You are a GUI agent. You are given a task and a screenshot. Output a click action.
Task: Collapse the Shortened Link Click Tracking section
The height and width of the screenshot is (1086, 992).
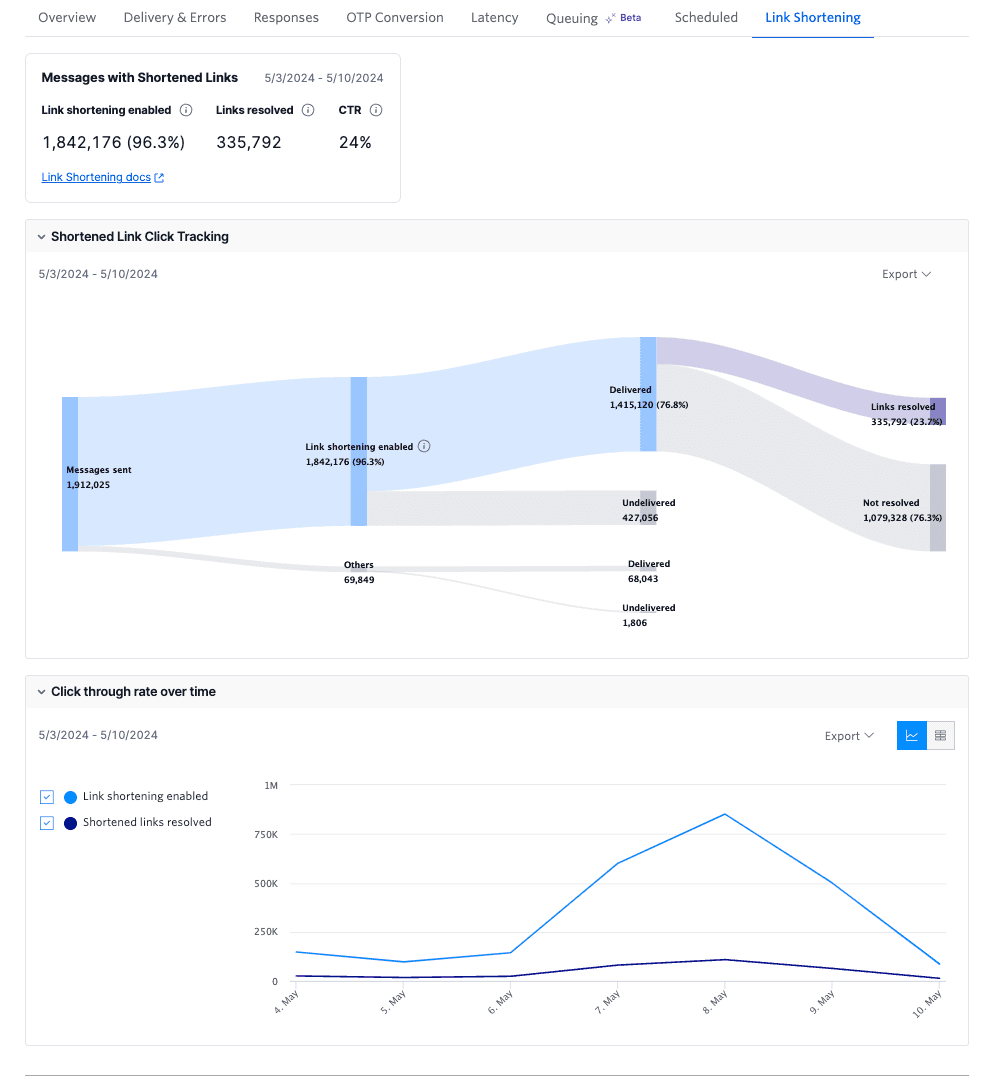41,236
